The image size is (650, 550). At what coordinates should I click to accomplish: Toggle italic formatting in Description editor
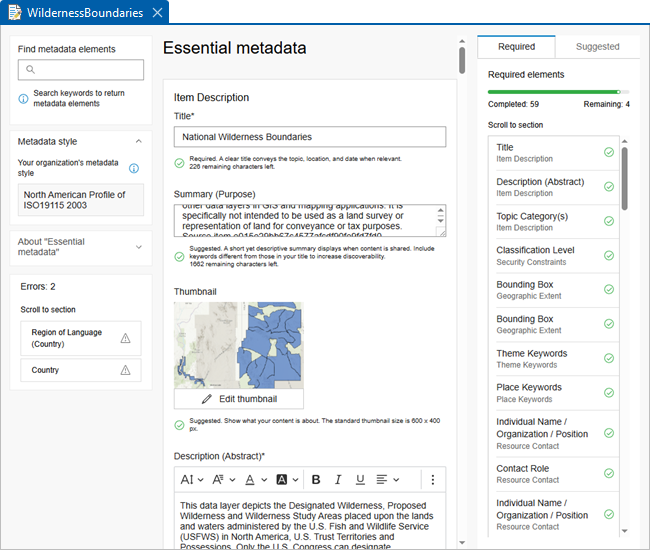coord(338,480)
